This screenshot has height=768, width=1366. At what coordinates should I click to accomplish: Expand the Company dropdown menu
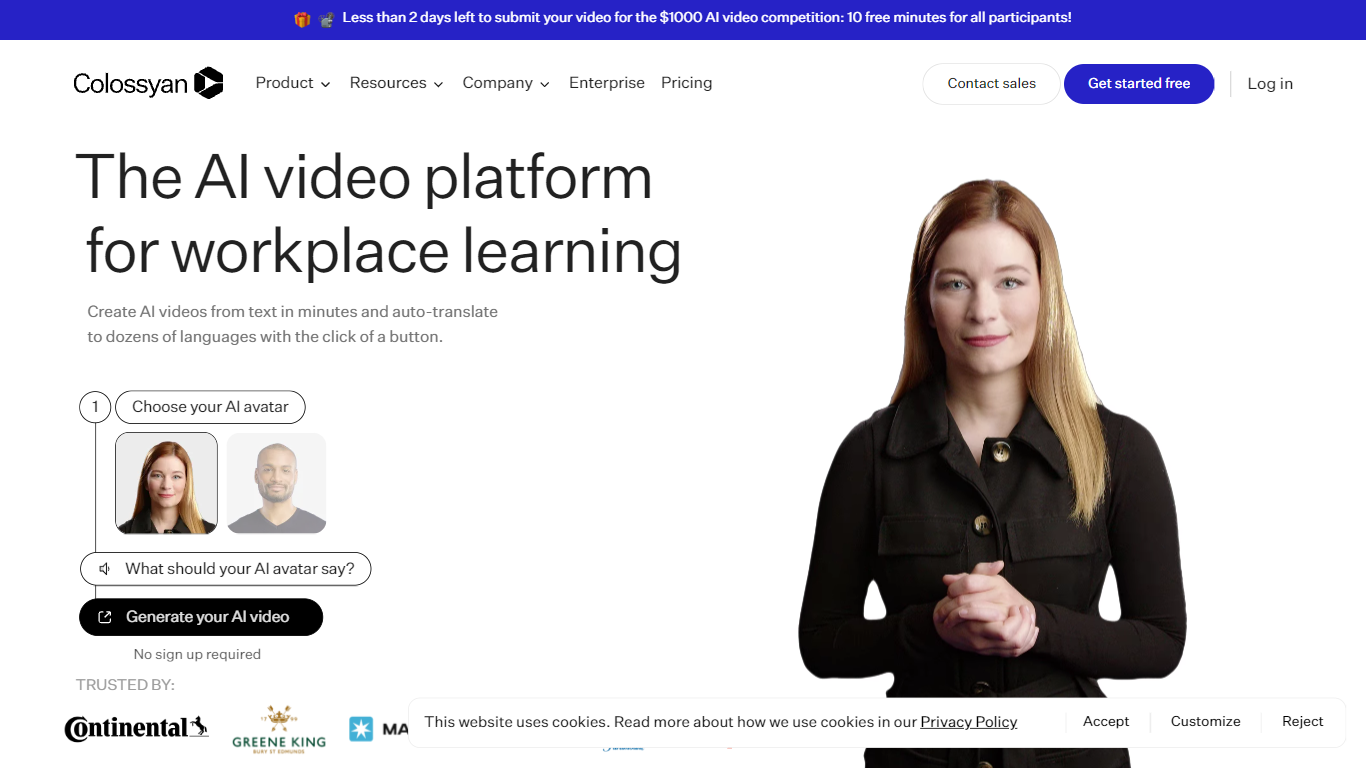click(506, 83)
